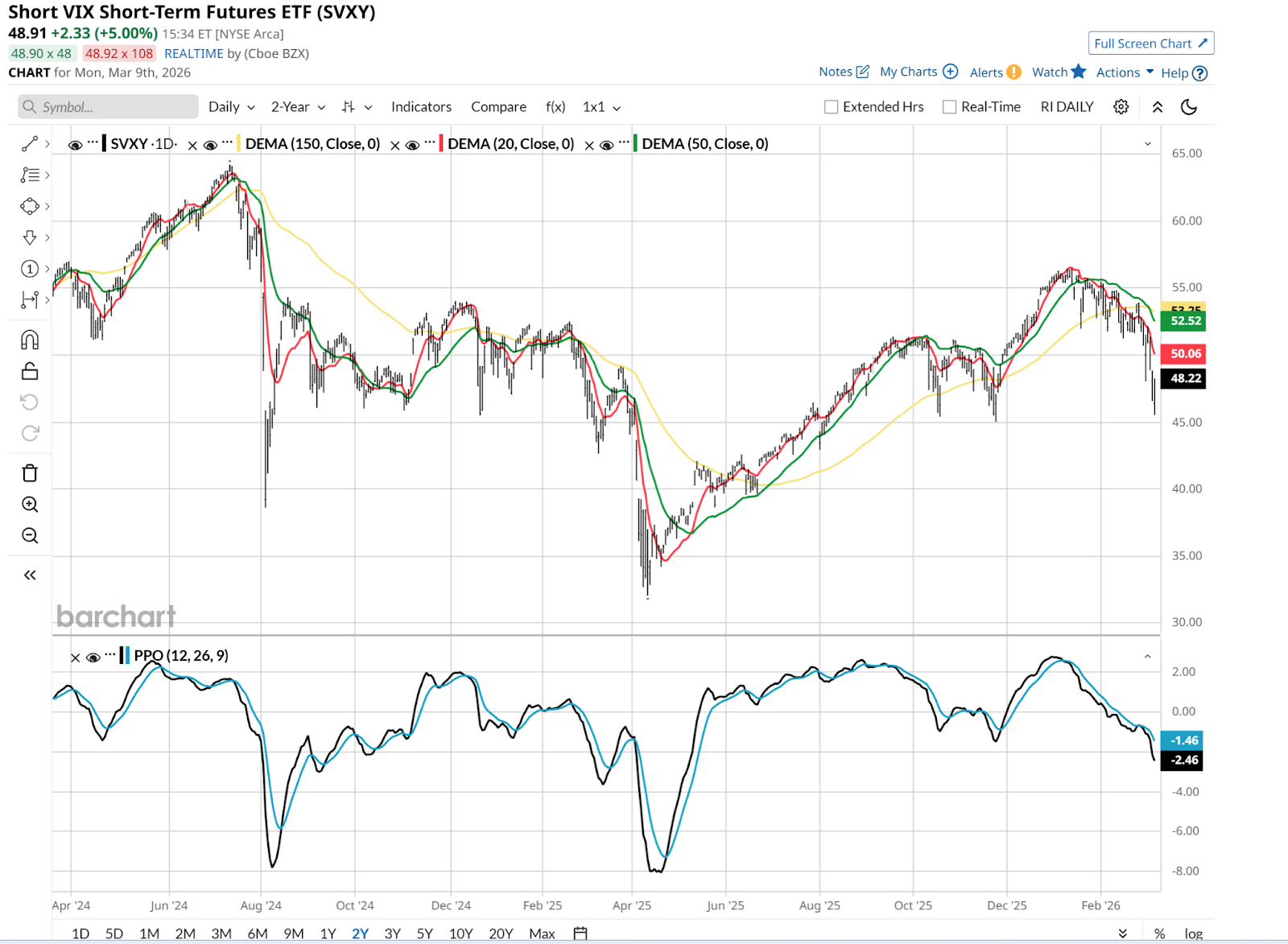Viewport: 1288px width, 944px height.
Task: Collapse the left drawing toolbar
Action: (x=30, y=575)
